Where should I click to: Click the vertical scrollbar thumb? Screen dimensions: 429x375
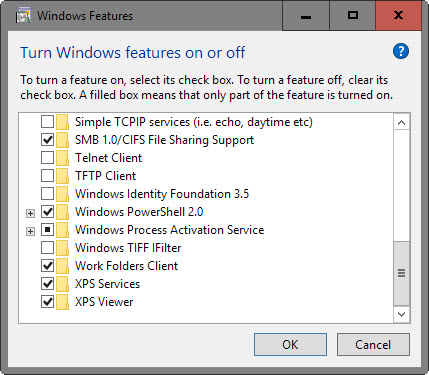click(402, 273)
